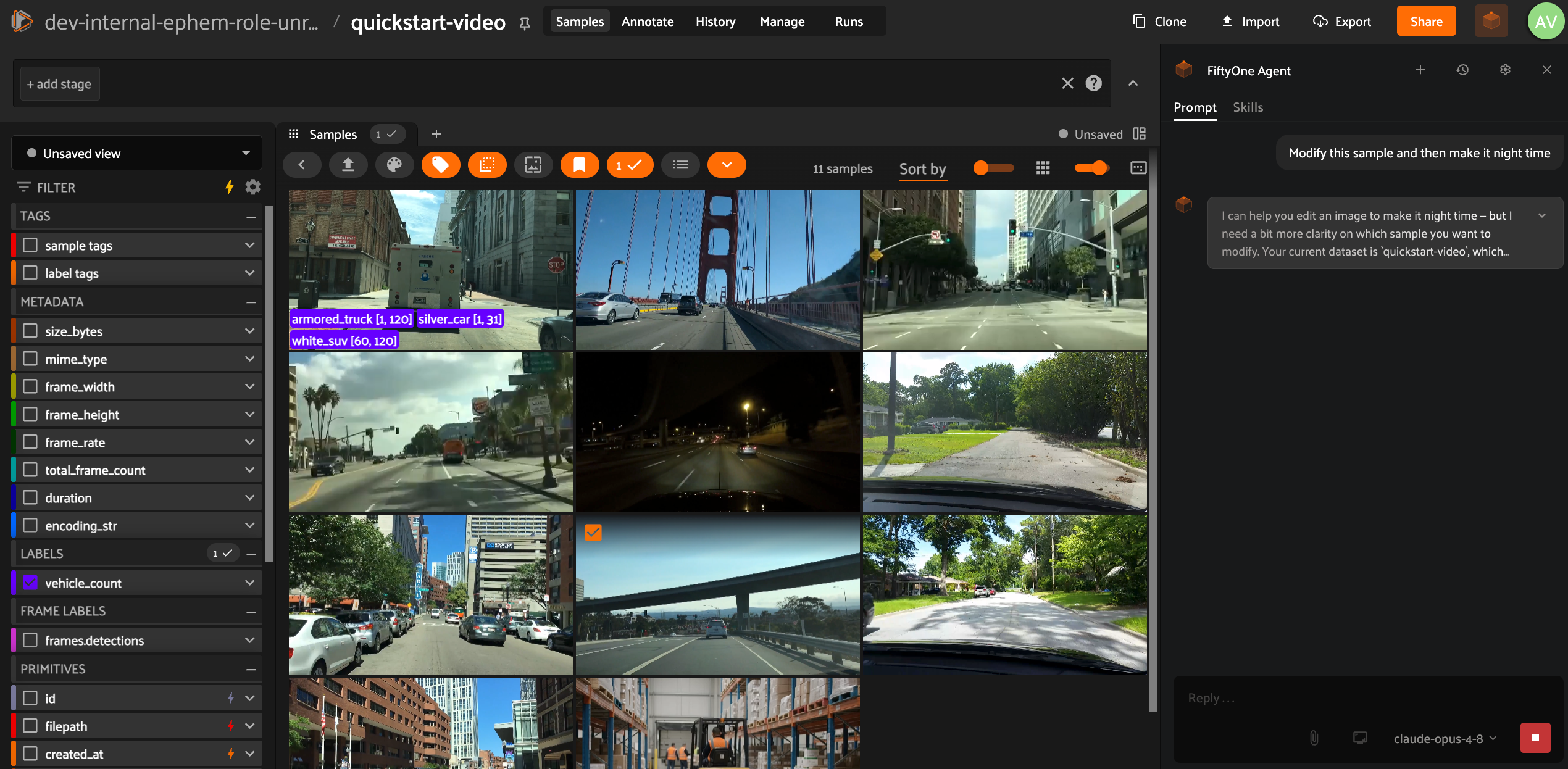This screenshot has height=769, width=1568.
Task: Check the frames.detections field
Action: [30, 641]
